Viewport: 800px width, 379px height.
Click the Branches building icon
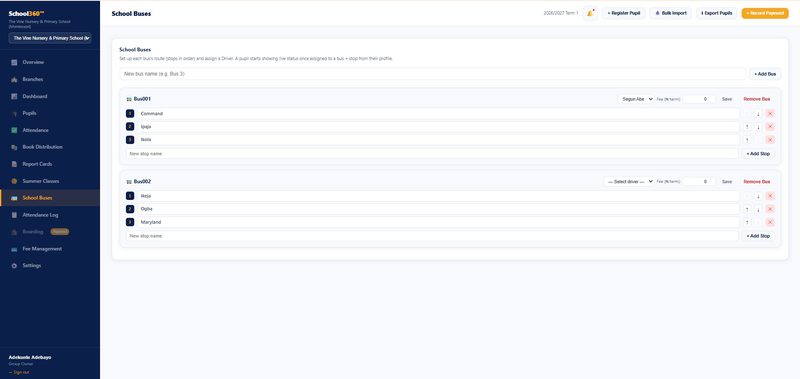click(x=14, y=80)
